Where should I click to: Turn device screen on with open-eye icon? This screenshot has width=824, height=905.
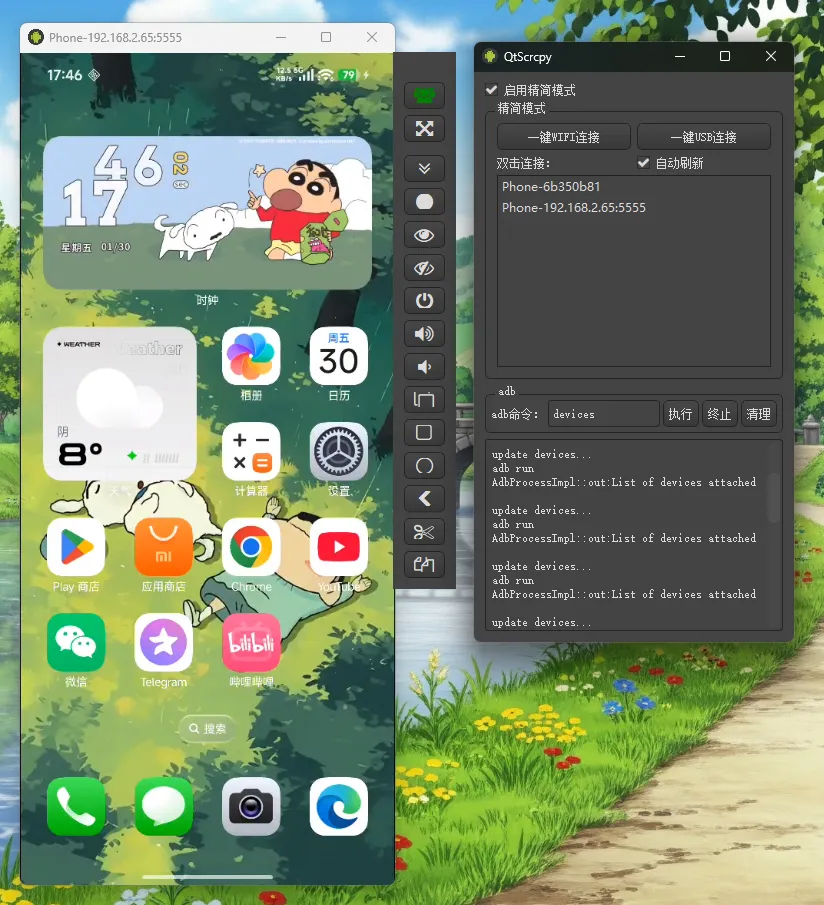click(x=424, y=235)
